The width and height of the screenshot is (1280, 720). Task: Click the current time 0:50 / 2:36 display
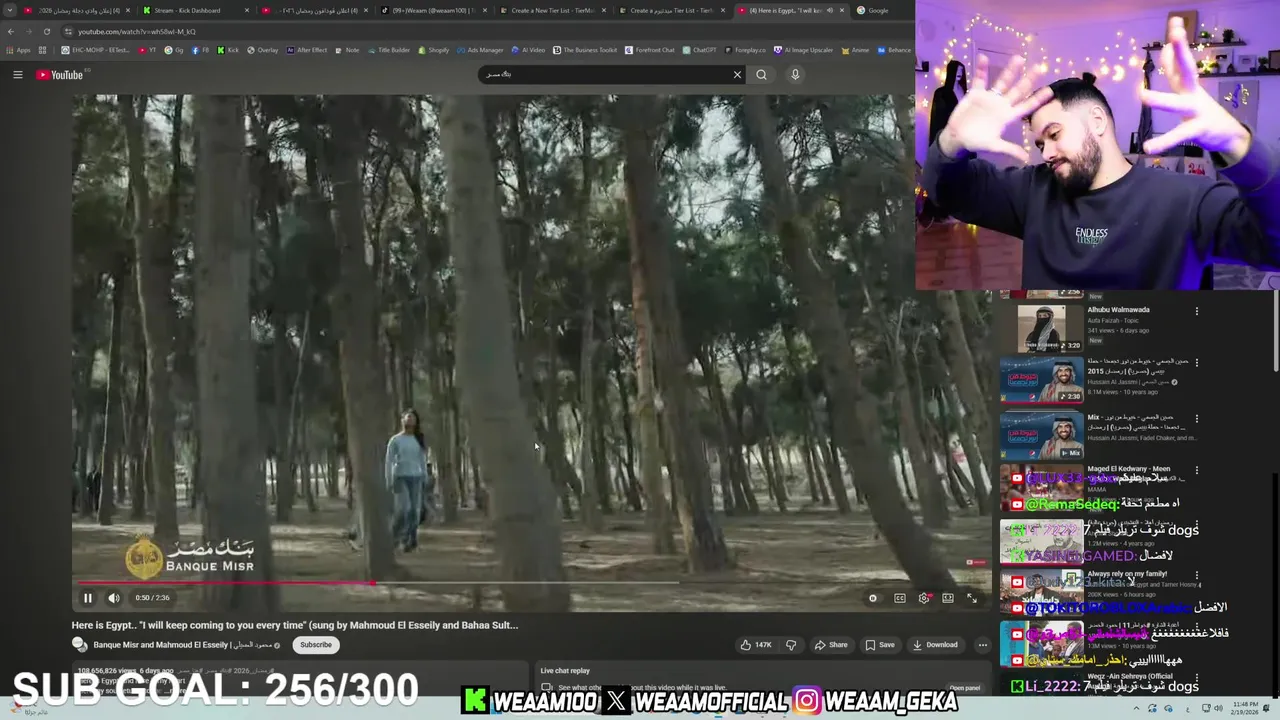click(x=152, y=598)
